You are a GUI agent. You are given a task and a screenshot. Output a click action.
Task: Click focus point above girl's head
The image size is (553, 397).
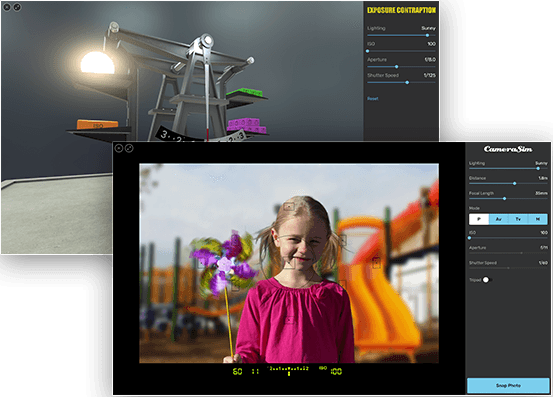pos(289,207)
